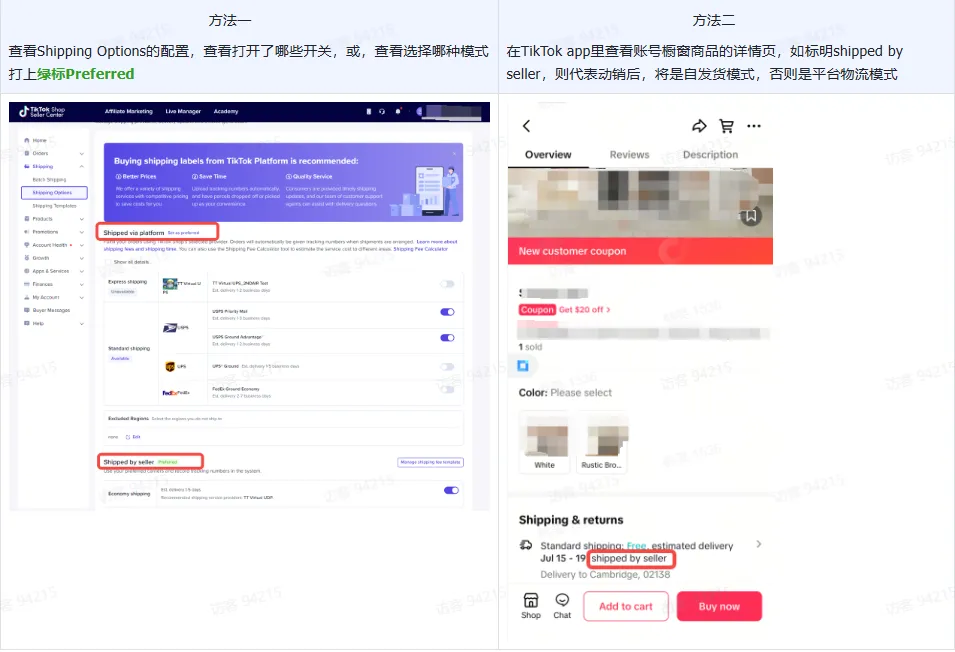Toggle the USPS Priority Mail switch
The width and height of the screenshot is (955, 652).
[x=447, y=312]
